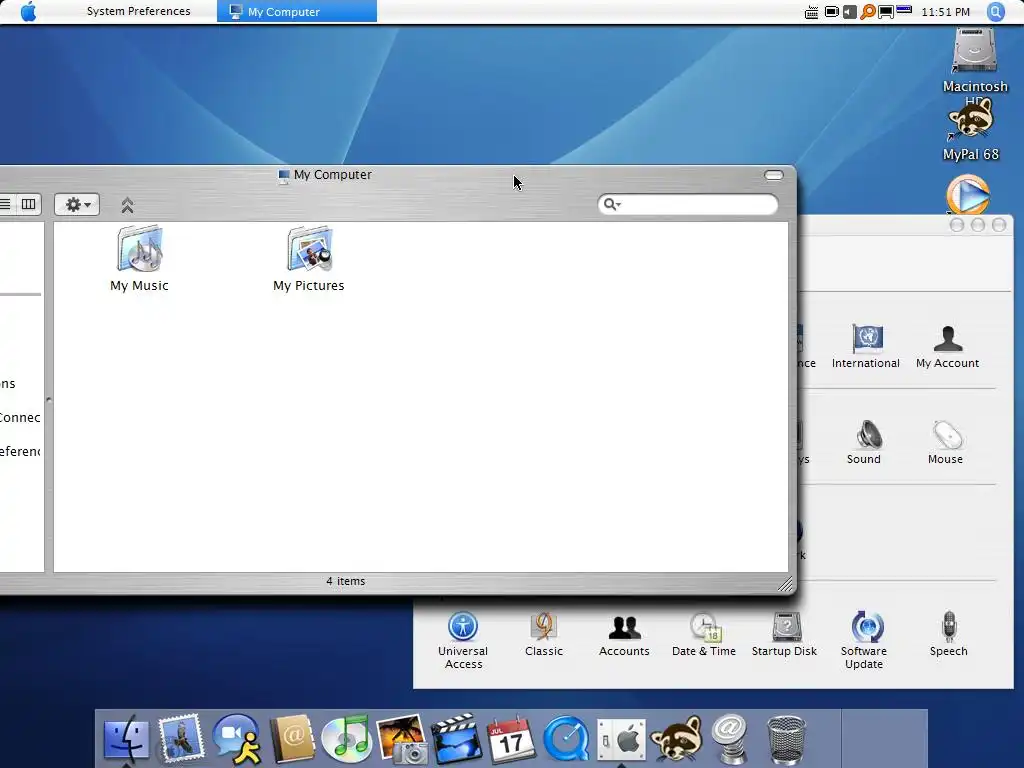Click the battery status menu bar icon
The height and width of the screenshot is (768, 1024).
[x=831, y=12]
